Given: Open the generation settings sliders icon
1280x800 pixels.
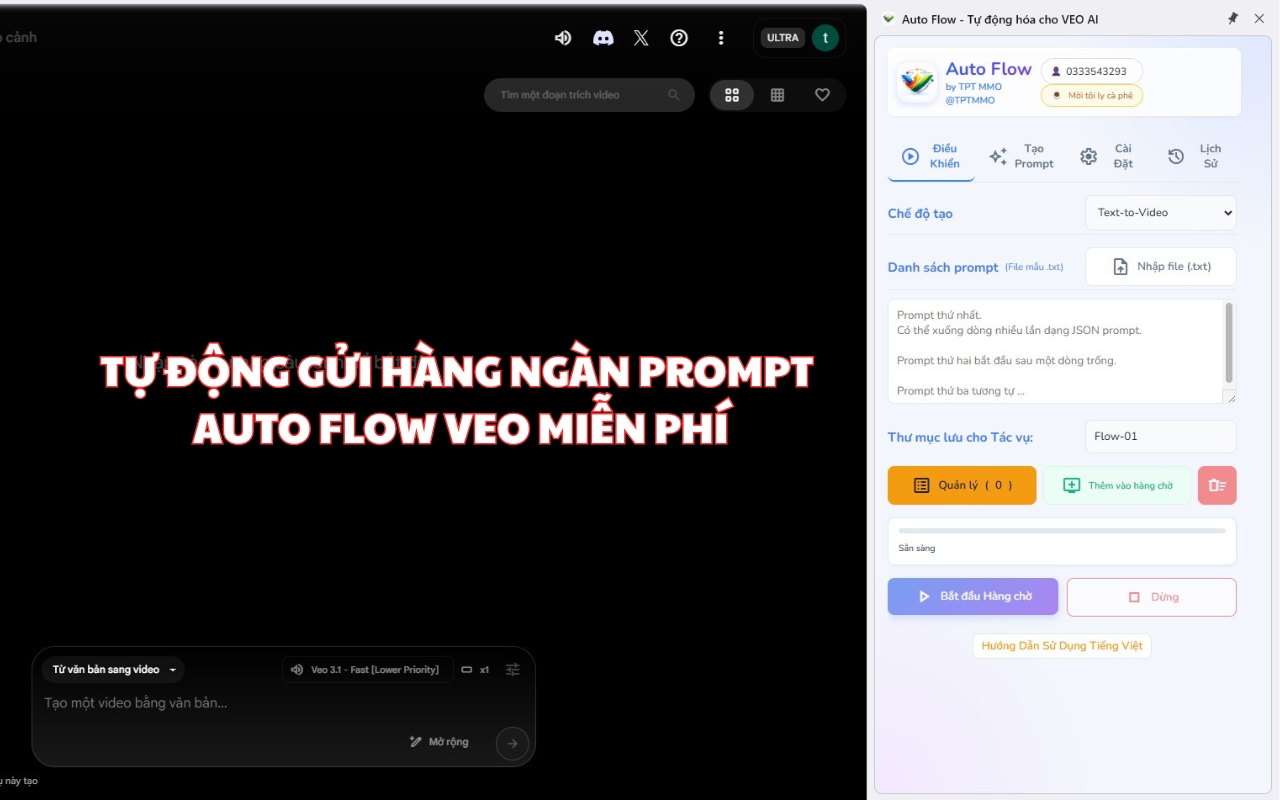Looking at the screenshot, I should click(x=513, y=670).
